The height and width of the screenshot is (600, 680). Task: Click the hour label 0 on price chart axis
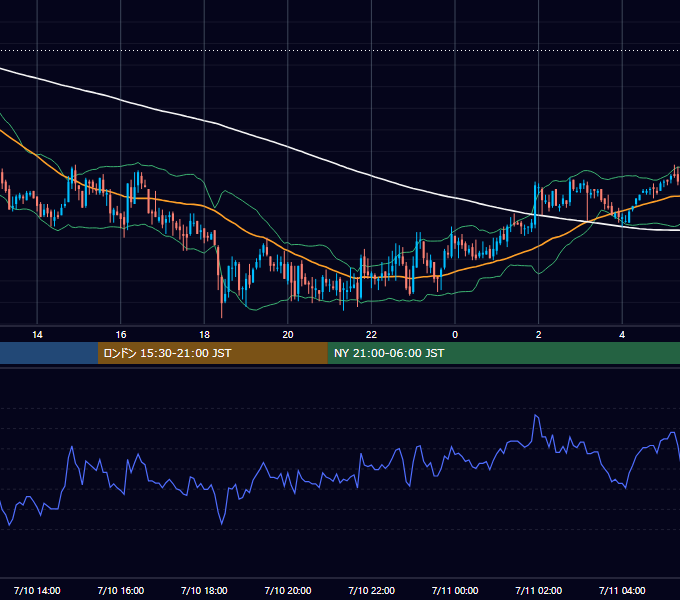click(455, 335)
